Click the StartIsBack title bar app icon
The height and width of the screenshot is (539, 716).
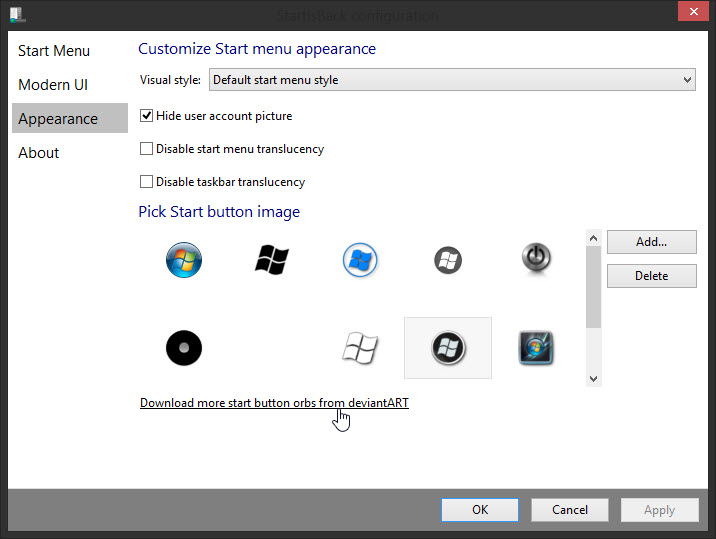(x=17, y=15)
